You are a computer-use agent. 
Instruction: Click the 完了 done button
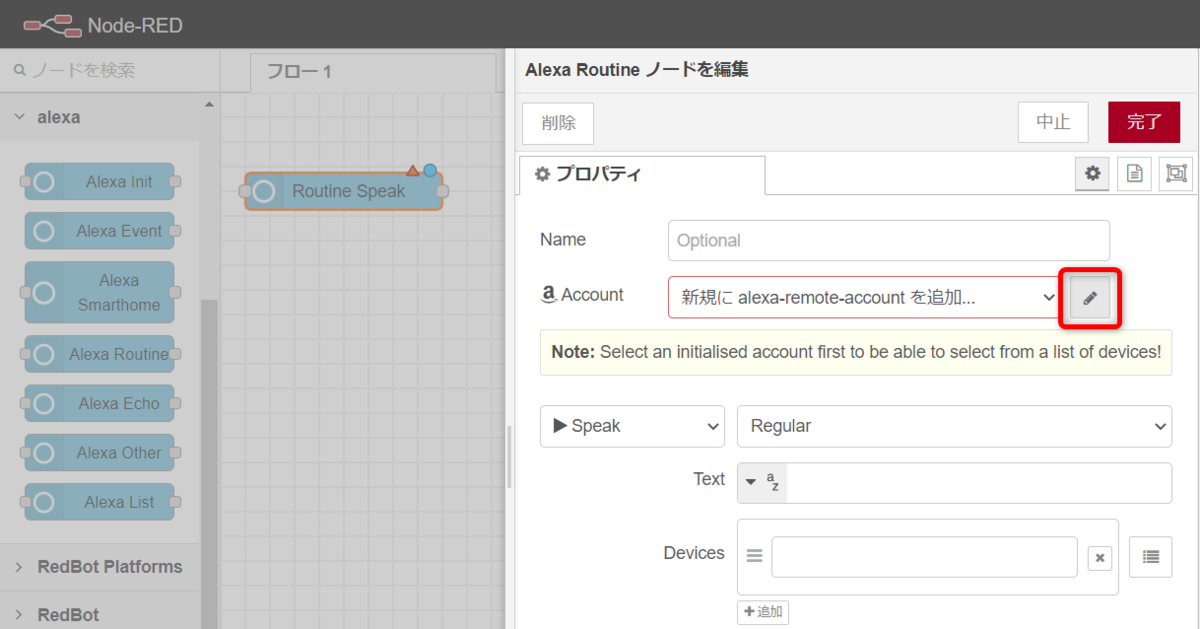click(x=1144, y=122)
